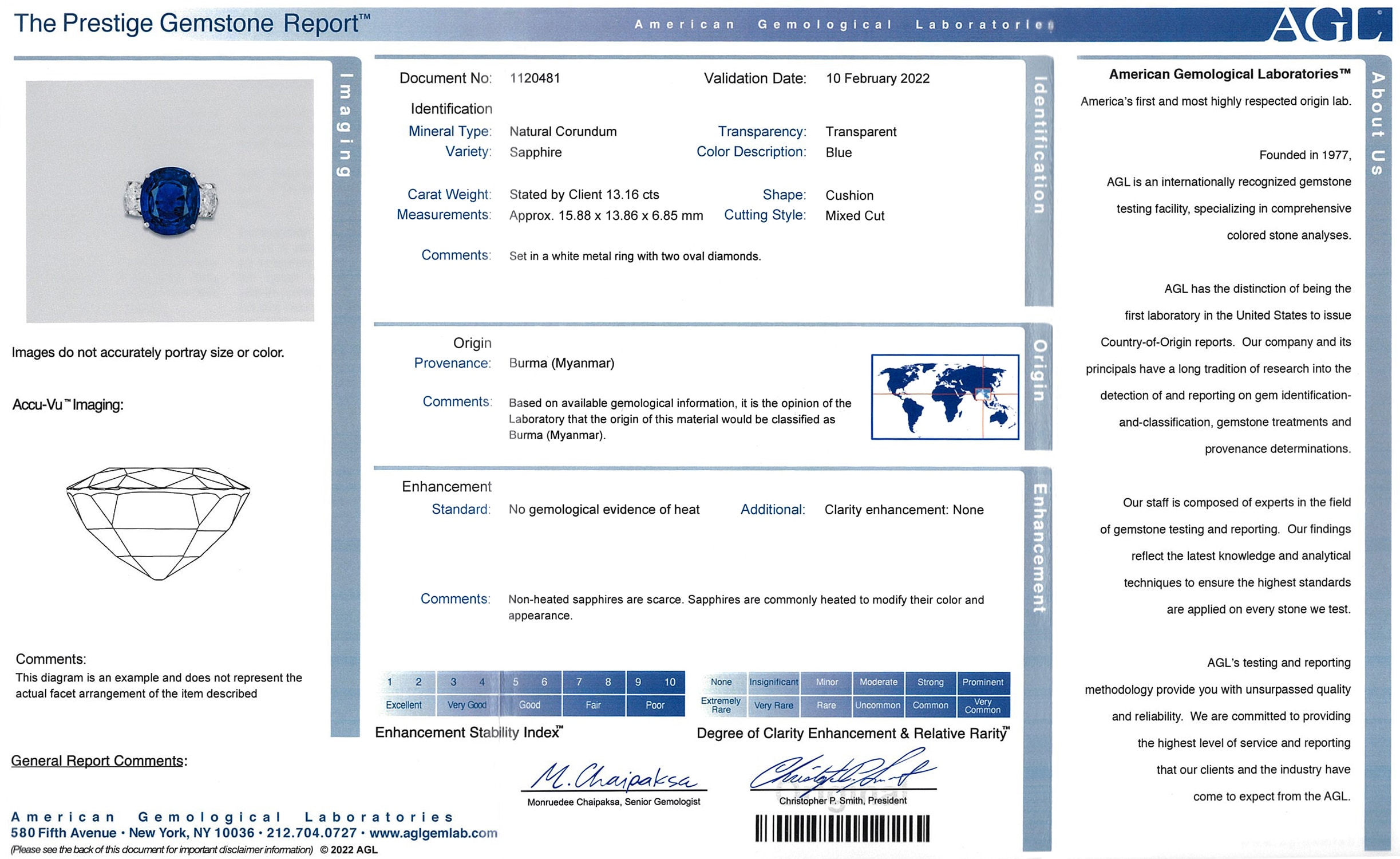Click document number 1120481

coord(535,78)
